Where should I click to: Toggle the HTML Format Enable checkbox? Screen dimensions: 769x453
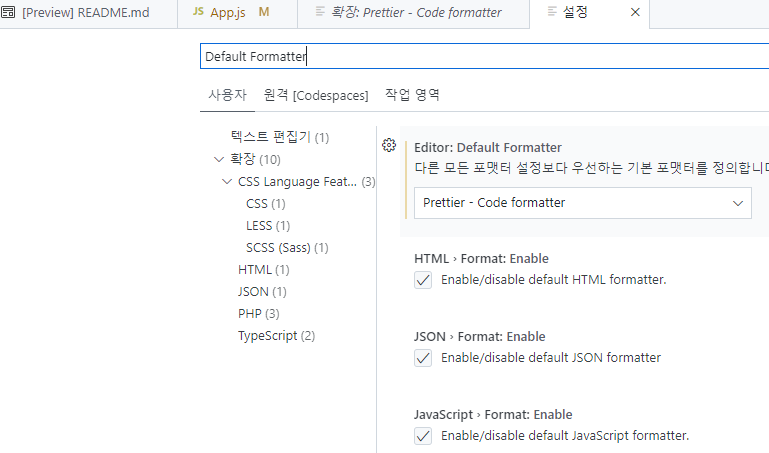423,280
